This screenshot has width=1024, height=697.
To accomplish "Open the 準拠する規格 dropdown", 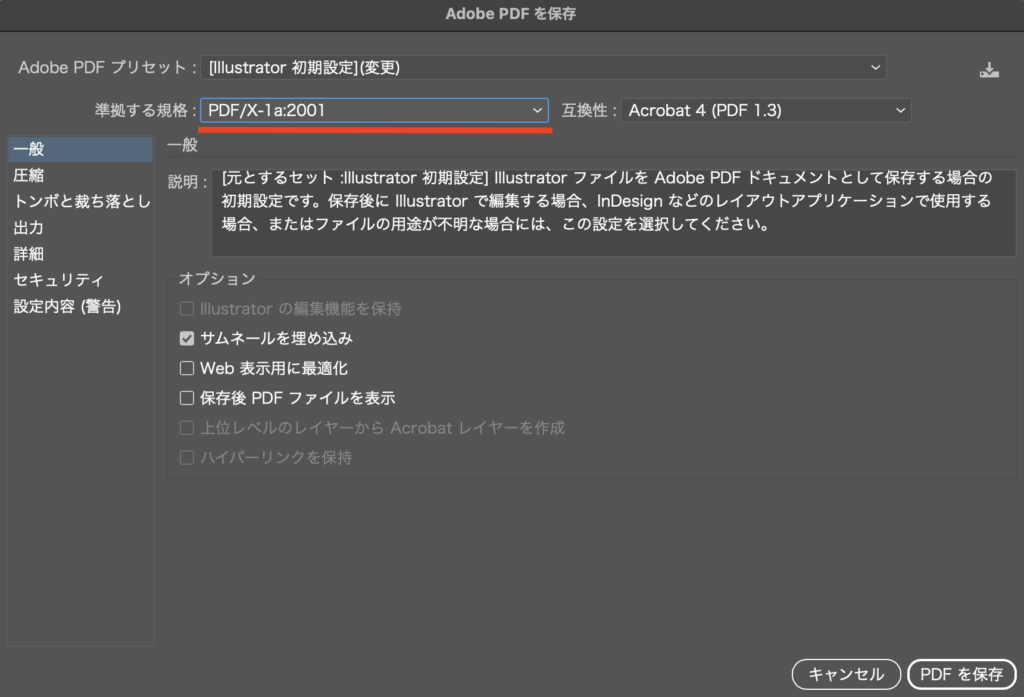I will (x=374, y=110).
